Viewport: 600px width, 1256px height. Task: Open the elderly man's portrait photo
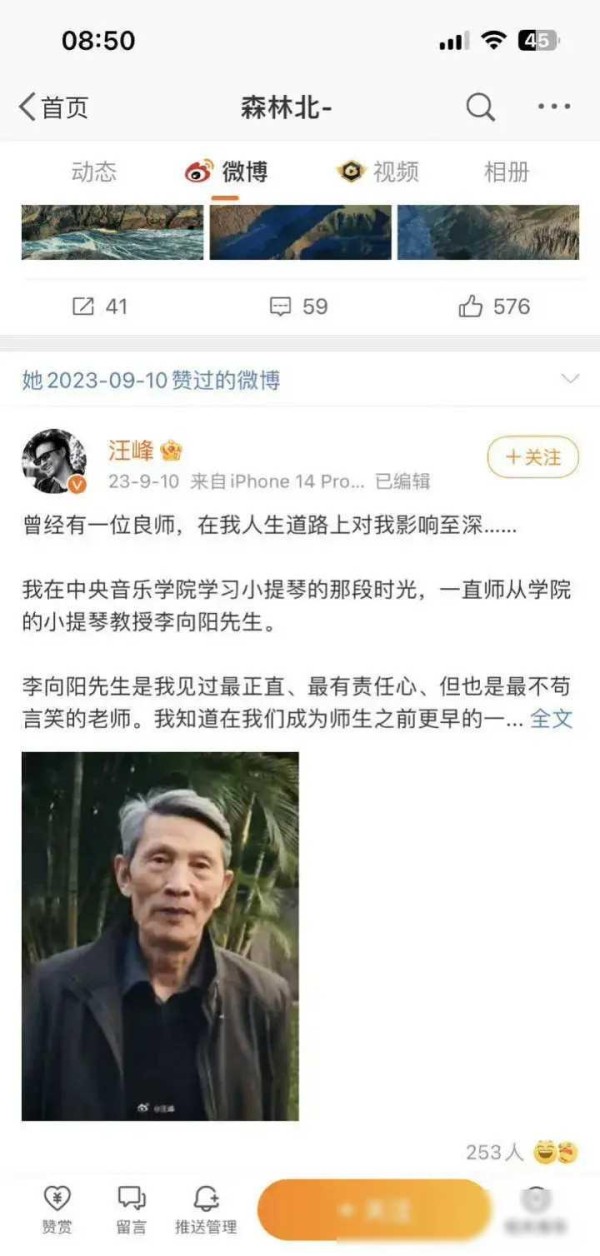pyautogui.click(x=160, y=936)
